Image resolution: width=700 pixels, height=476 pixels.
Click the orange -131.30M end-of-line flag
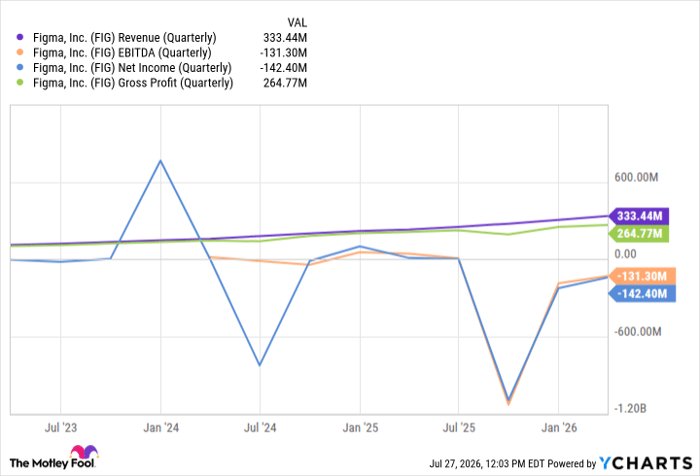click(642, 276)
